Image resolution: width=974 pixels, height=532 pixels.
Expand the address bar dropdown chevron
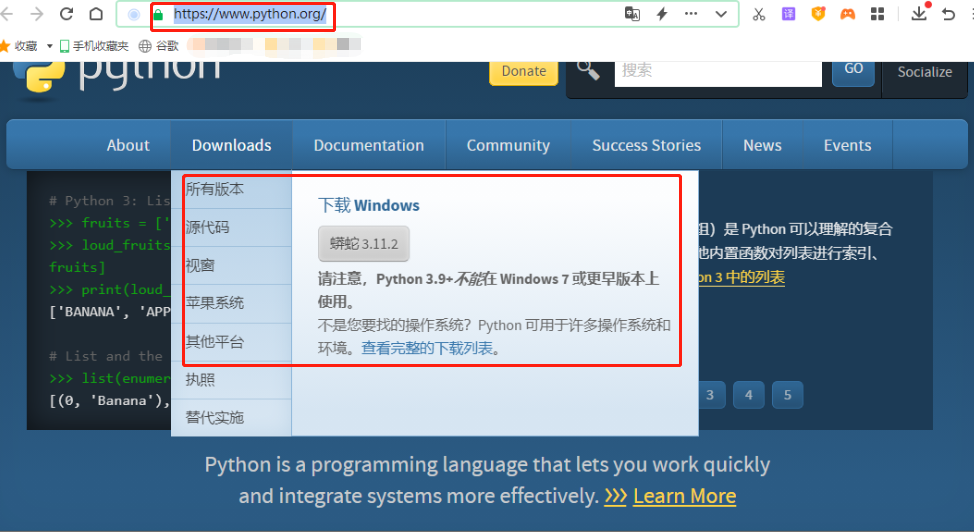721,14
